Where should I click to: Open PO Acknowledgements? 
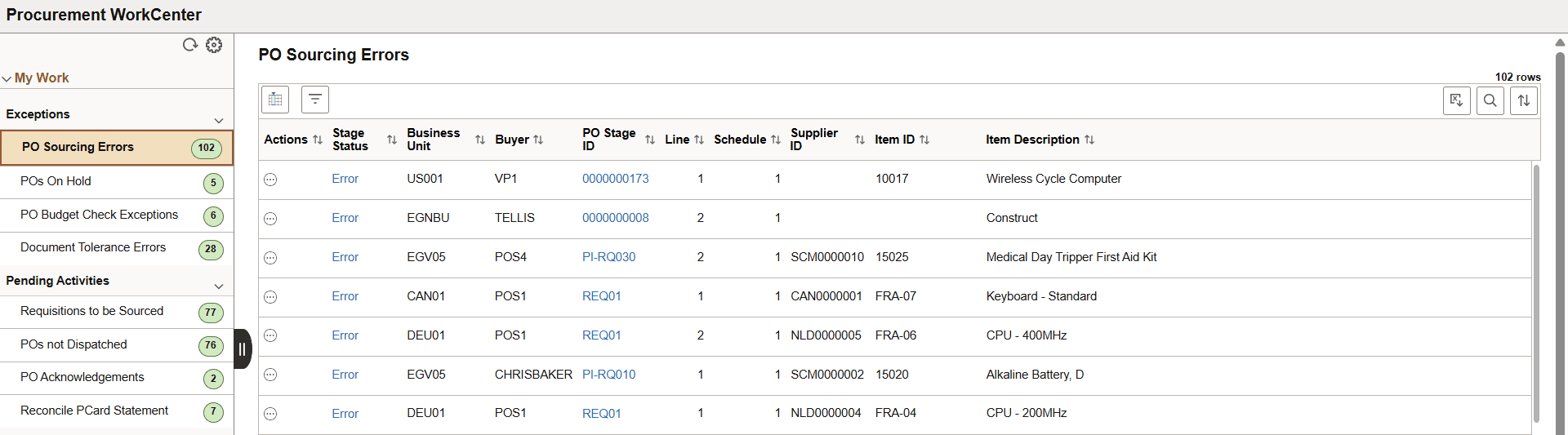click(117, 378)
